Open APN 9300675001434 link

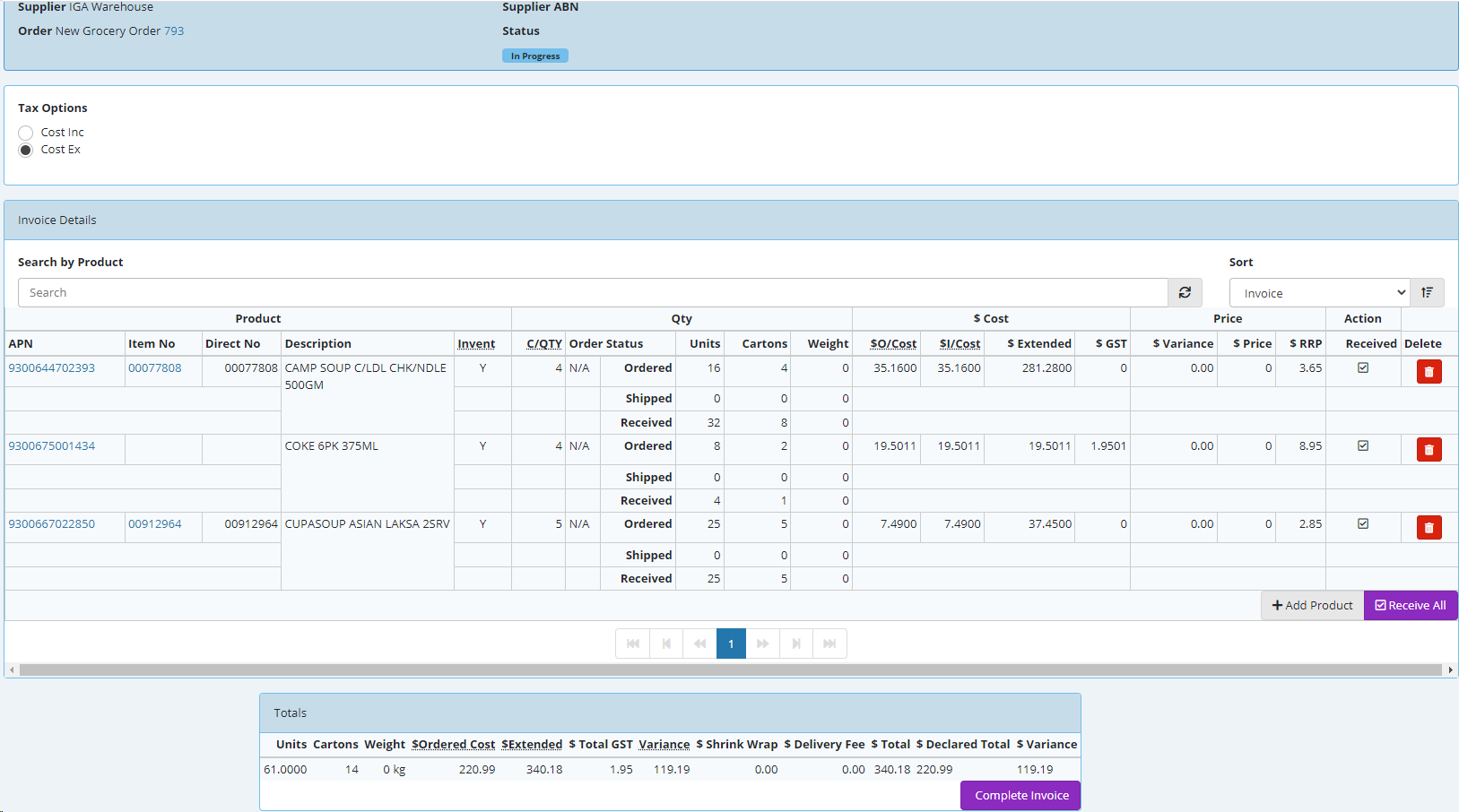51,445
